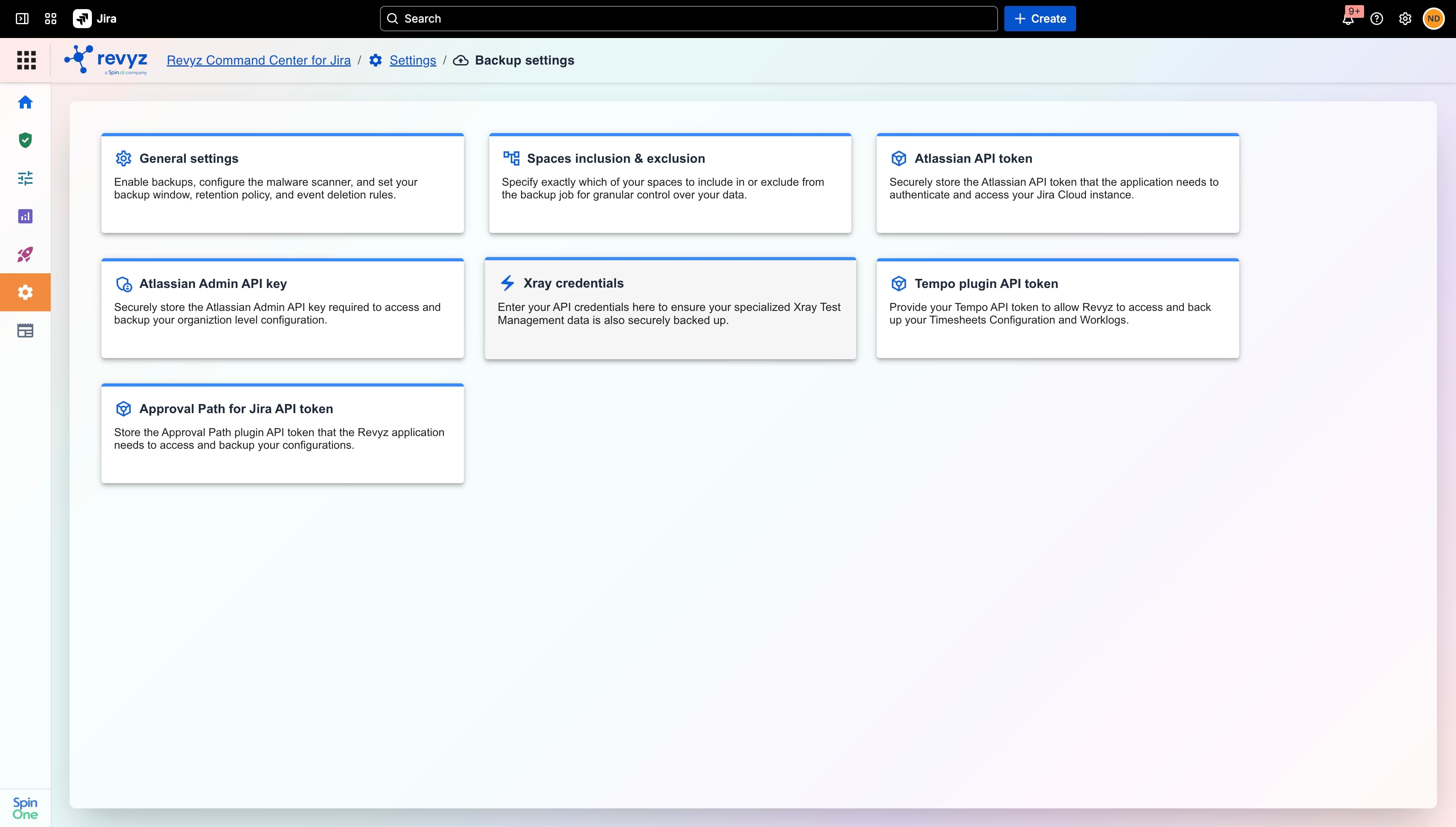Open the table layout sidebar icon
The width and height of the screenshot is (1456, 827).
[25, 331]
